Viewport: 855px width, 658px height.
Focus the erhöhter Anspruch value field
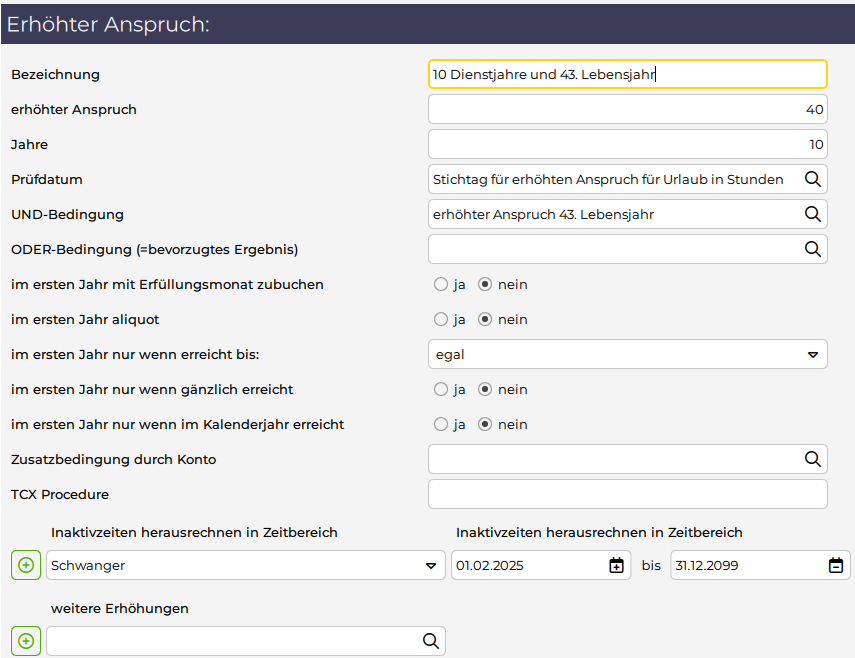click(x=627, y=109)
